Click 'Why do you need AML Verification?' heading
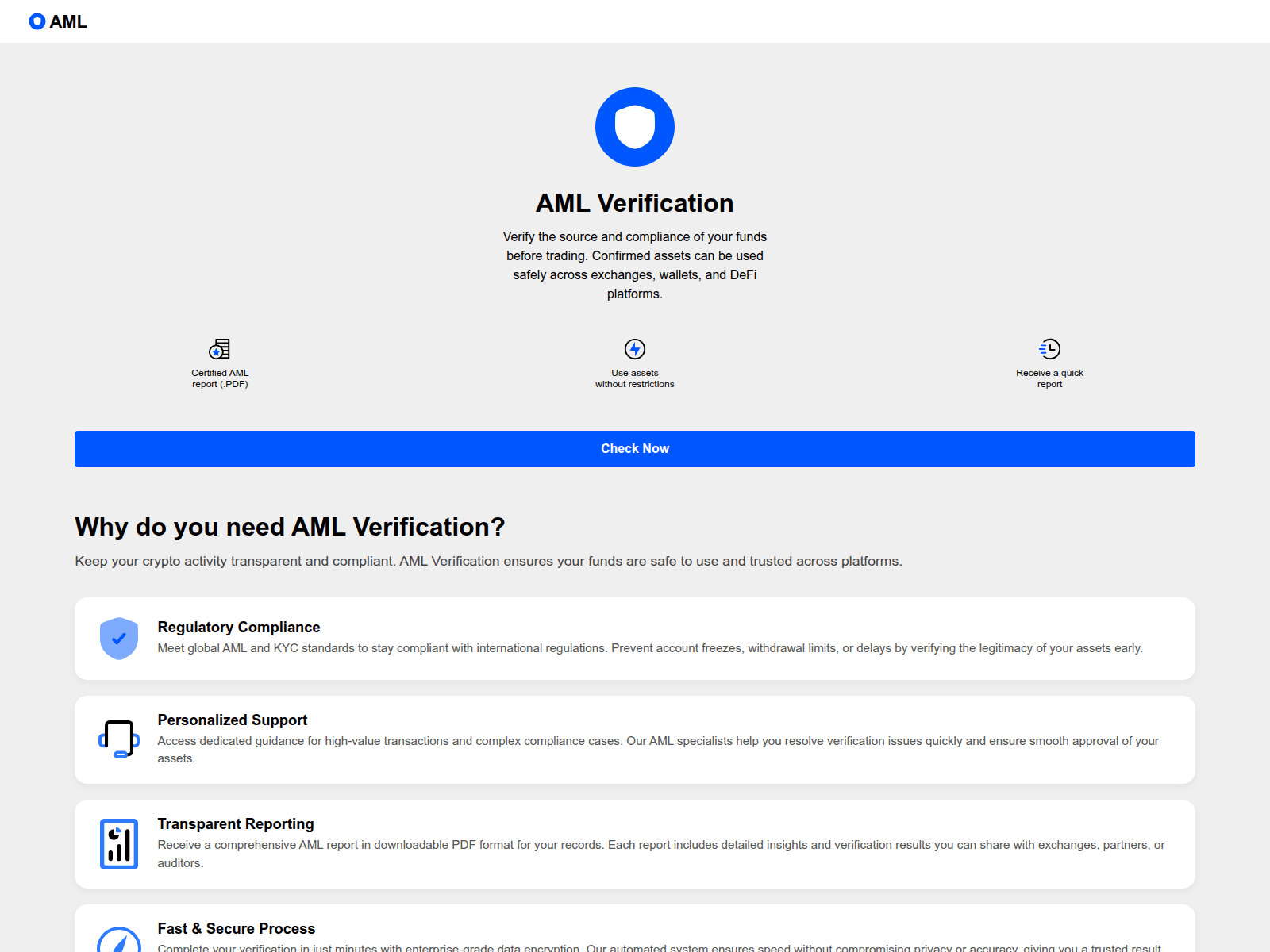This screenshot has width=1270, height=952. (290, 527)
